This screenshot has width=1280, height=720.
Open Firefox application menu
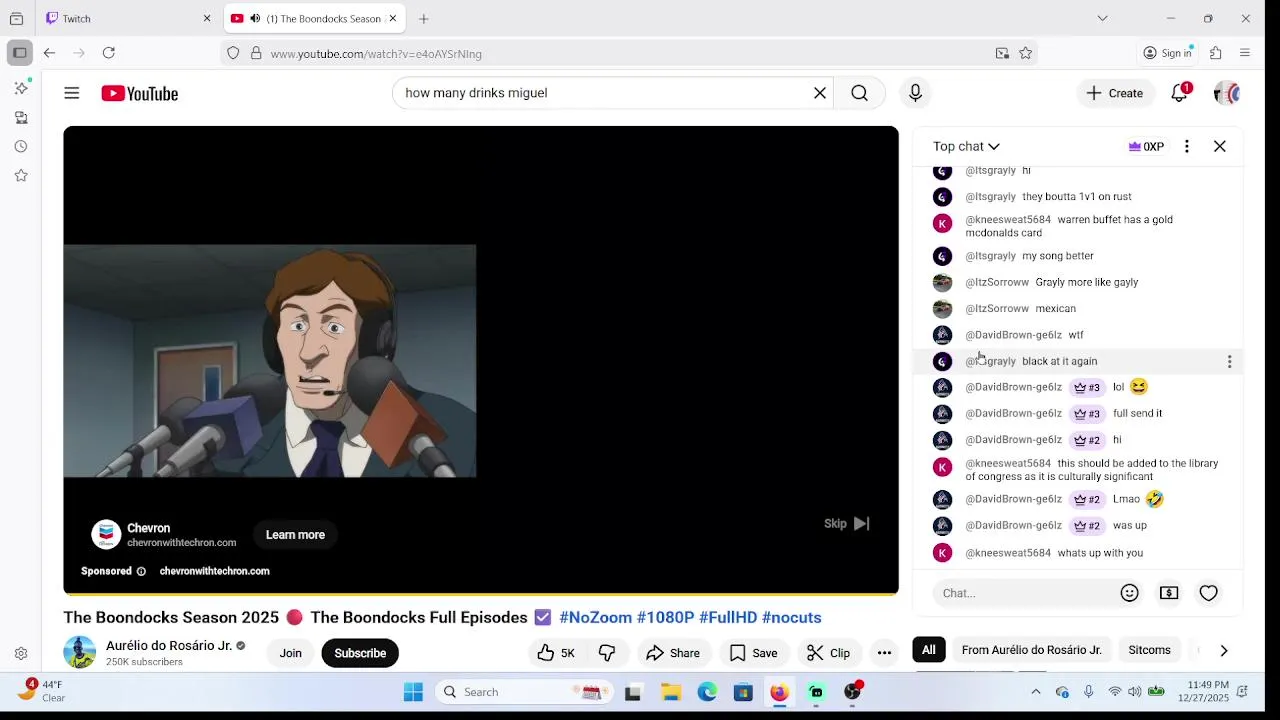tap(1245, 53)
